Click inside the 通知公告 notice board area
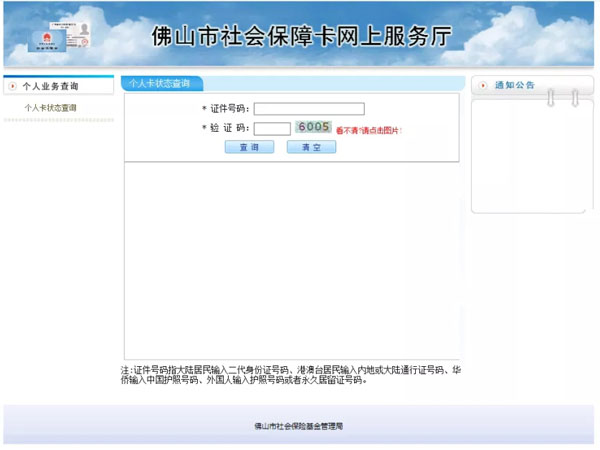 525,160
